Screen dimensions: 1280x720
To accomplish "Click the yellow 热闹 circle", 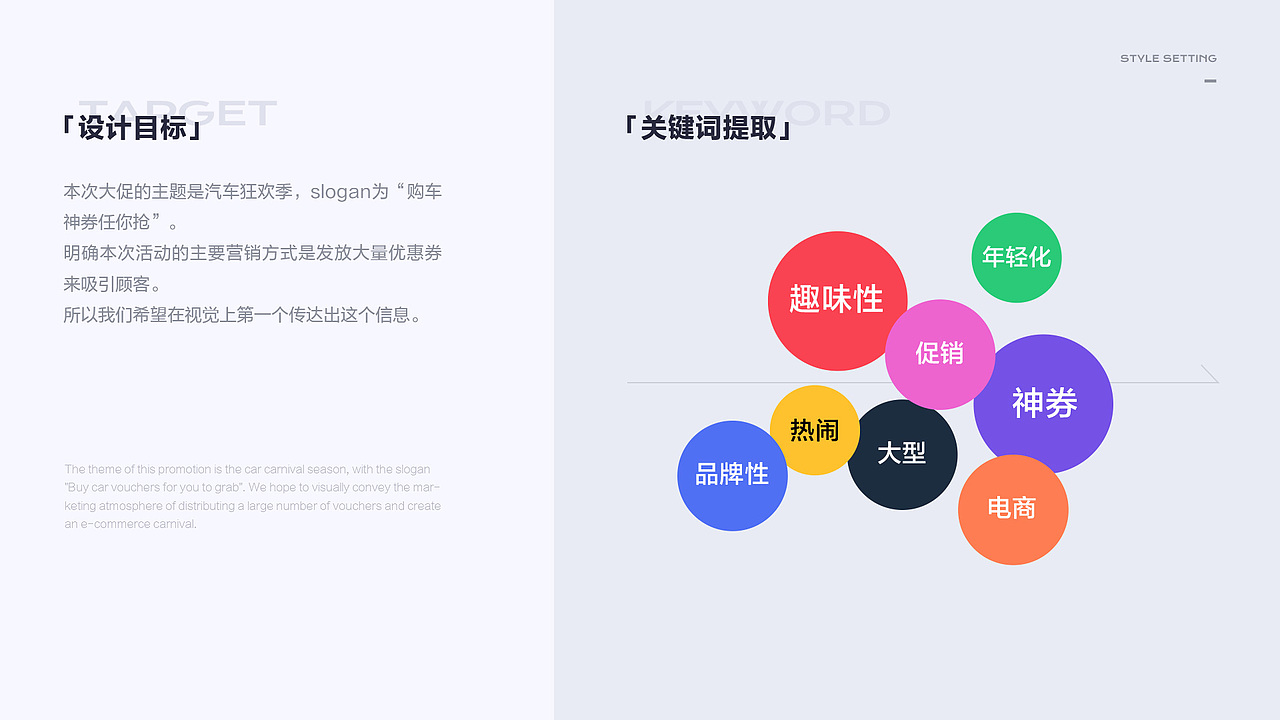I will pyautogui.click(x=816, y=432).
